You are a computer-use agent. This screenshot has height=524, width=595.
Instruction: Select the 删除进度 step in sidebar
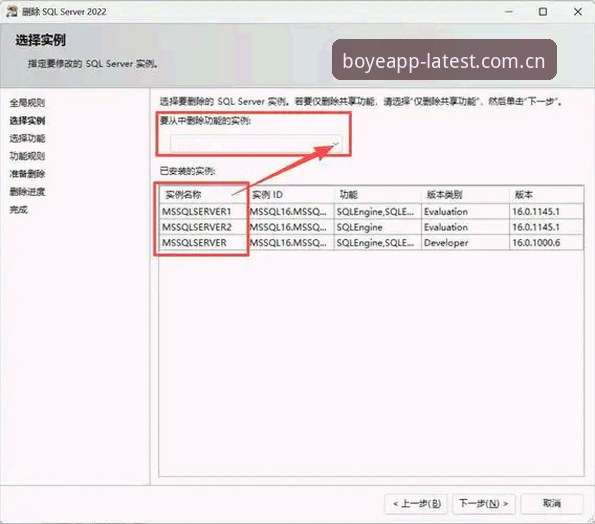tap(27, 192)
